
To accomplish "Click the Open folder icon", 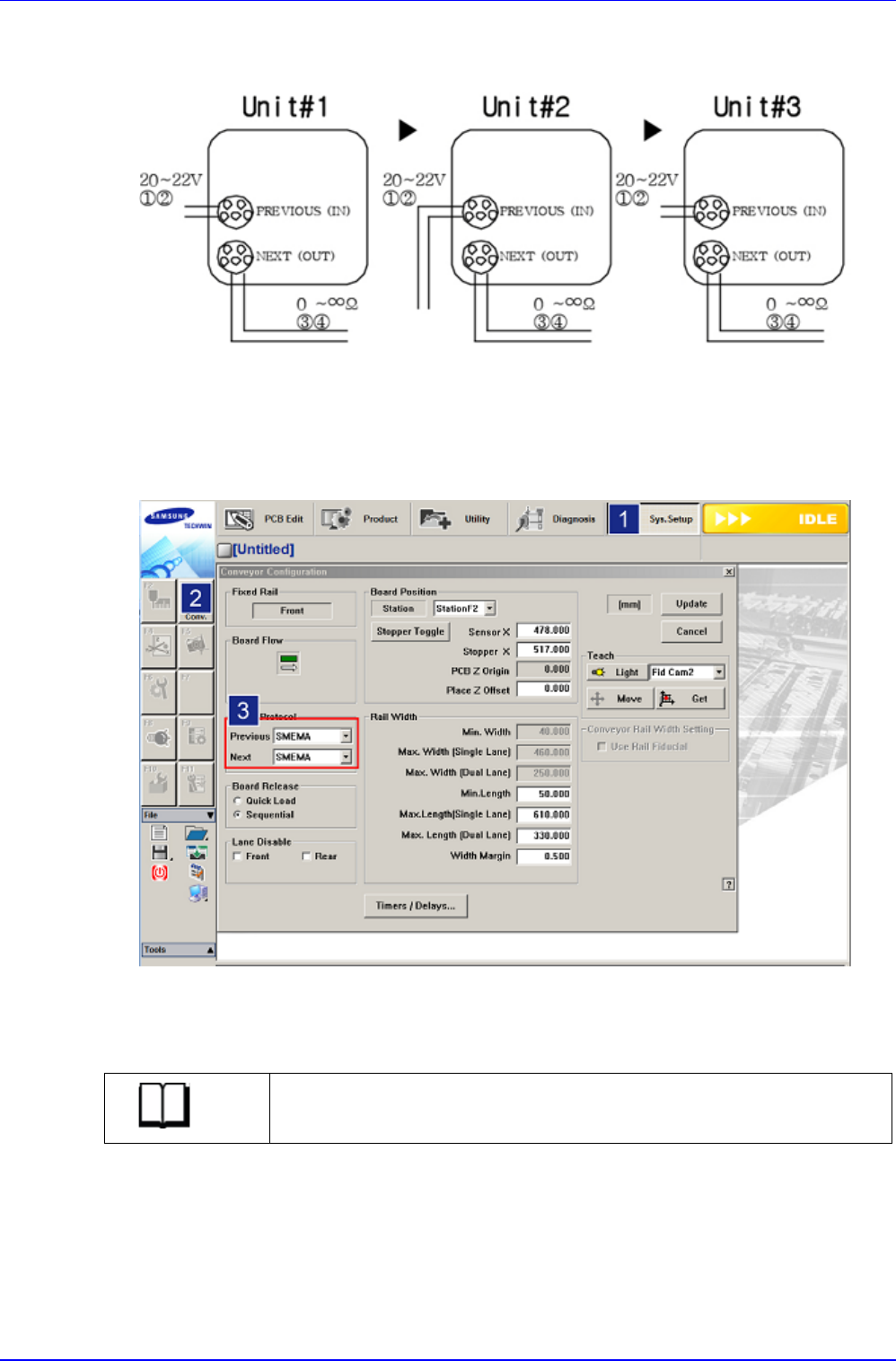I will coord(197,833).
